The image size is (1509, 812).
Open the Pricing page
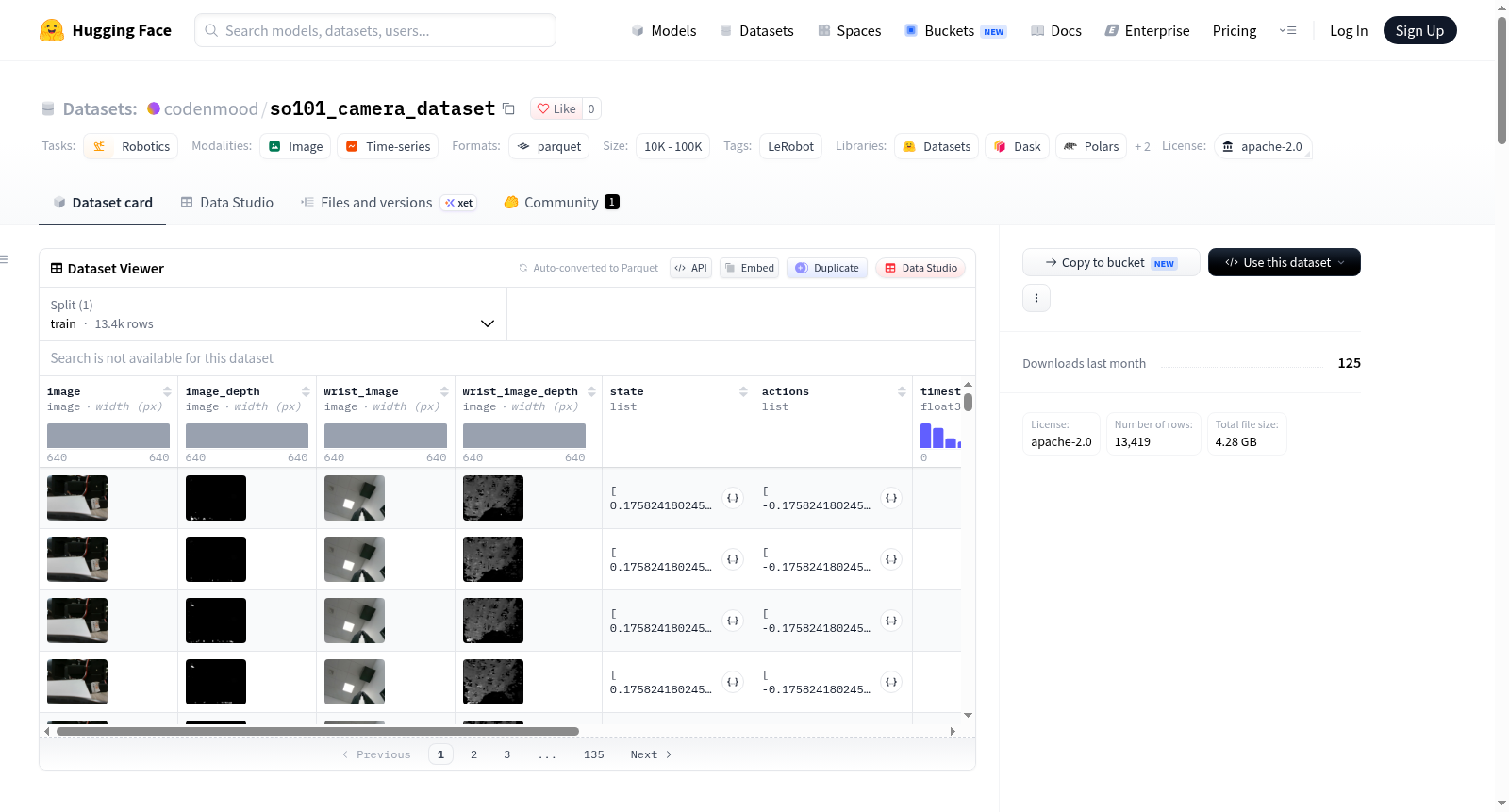coord(1235,30)
